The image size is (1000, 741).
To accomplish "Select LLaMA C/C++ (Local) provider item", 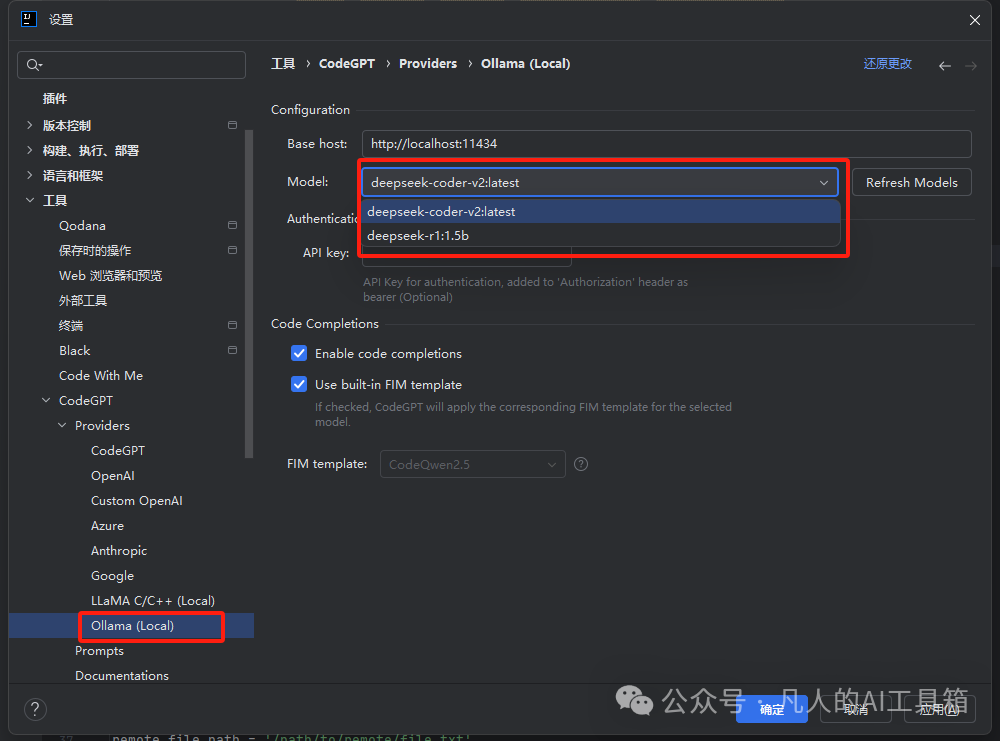I will [x=153, y=601].
